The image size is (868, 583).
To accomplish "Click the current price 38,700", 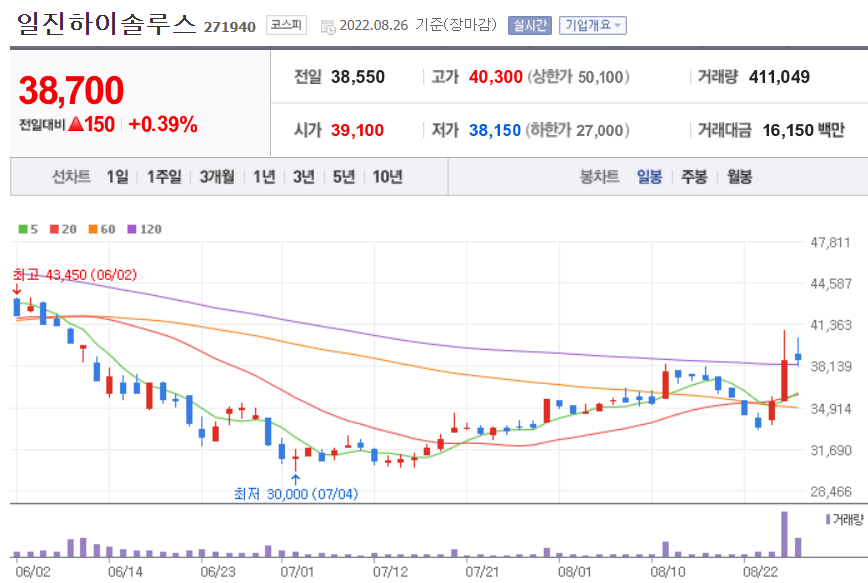I will coord(71,91).
